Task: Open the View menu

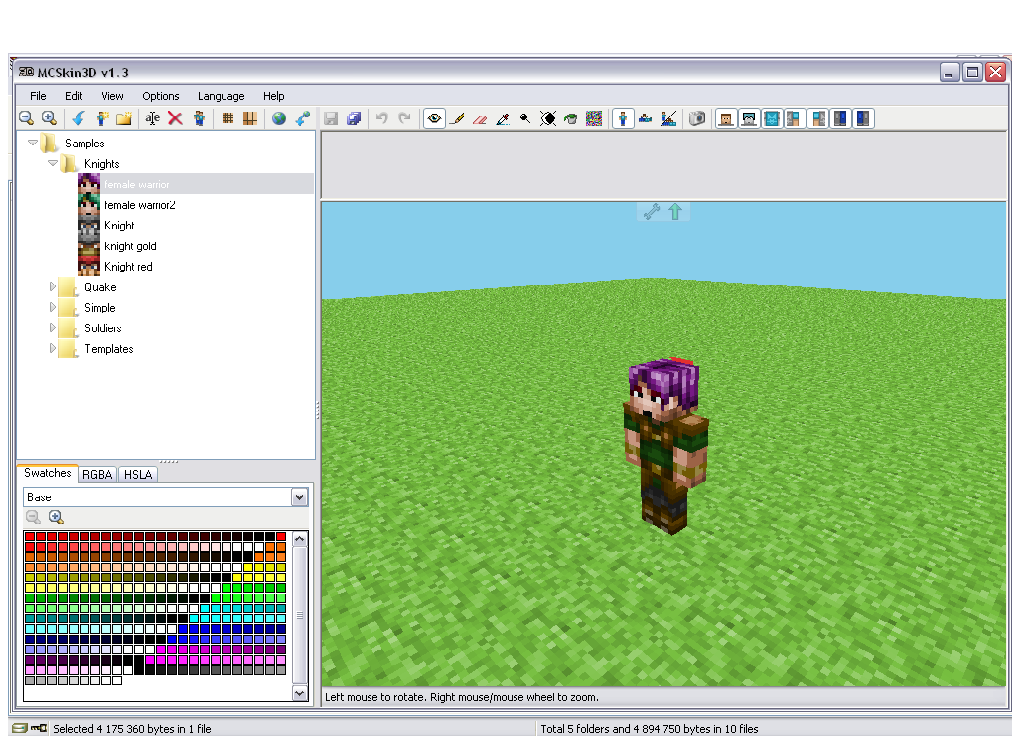Action: [x=112, y=96]
